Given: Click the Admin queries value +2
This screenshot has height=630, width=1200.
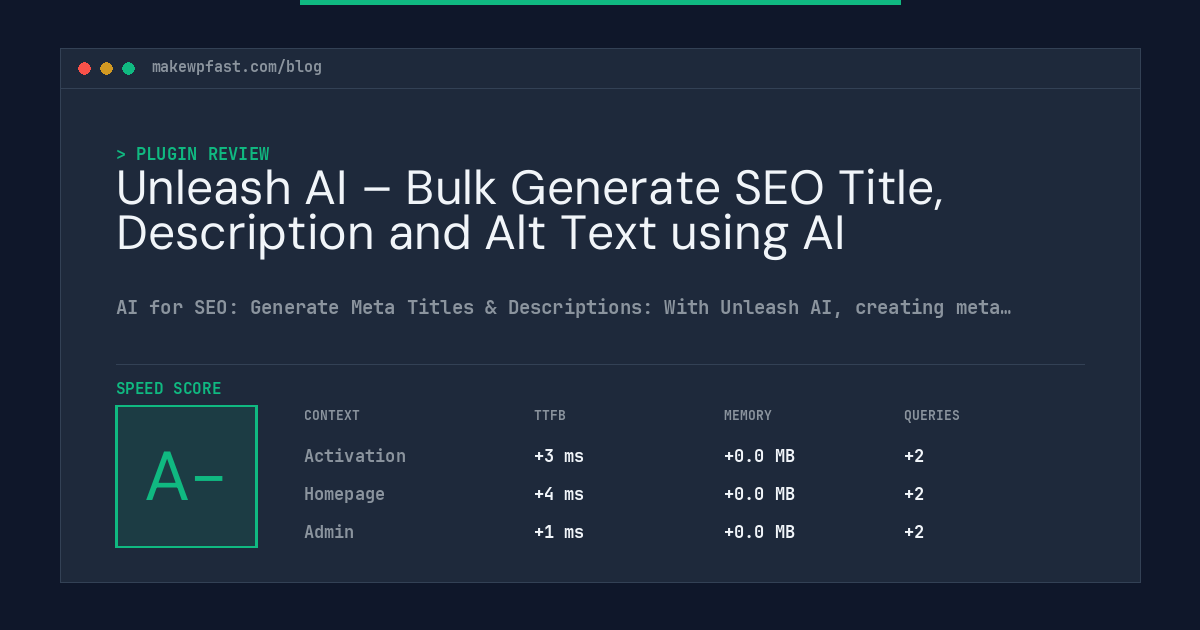Looking at the screenshot, I should pyautogui.click(x=914, y=532).
